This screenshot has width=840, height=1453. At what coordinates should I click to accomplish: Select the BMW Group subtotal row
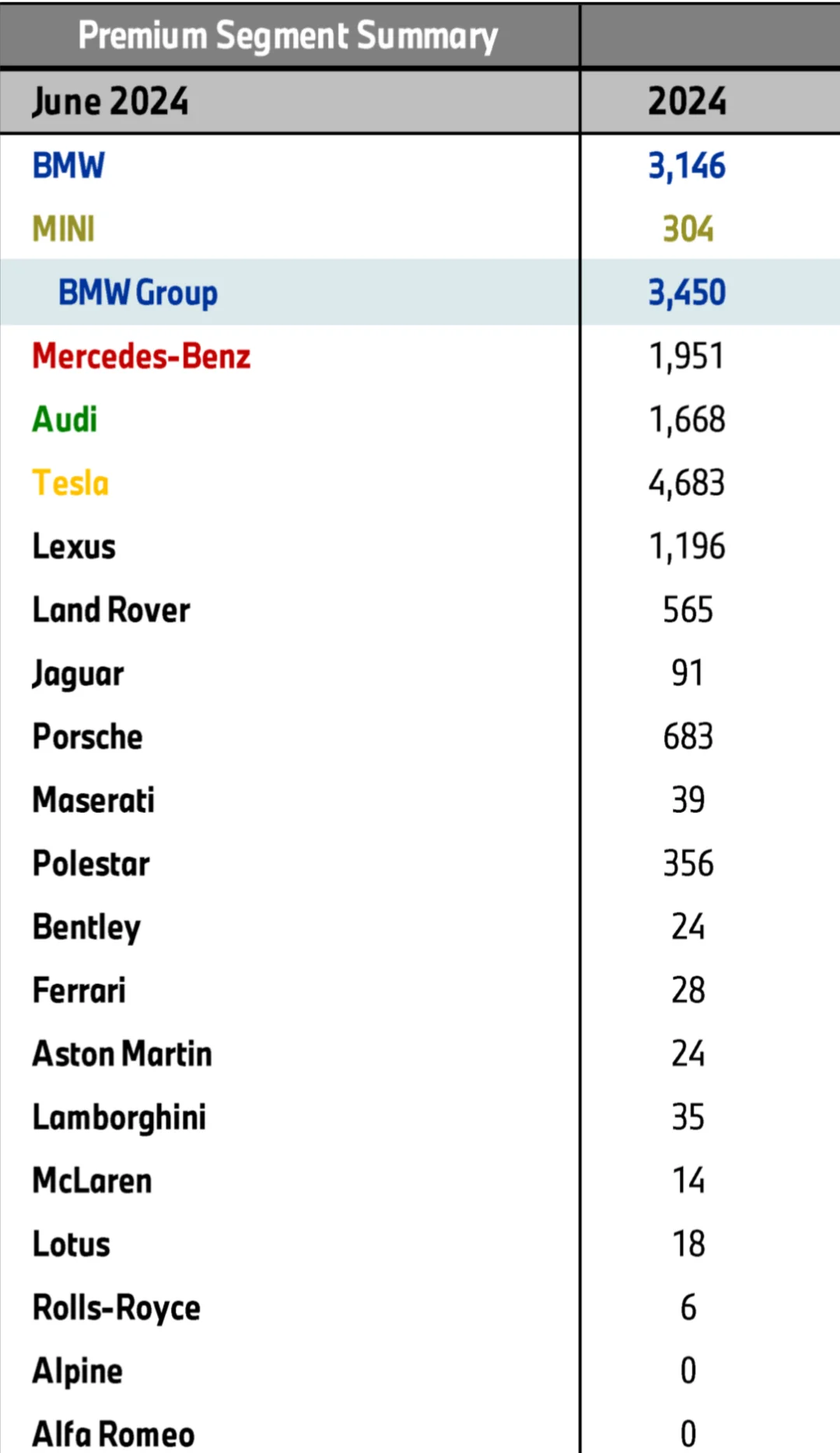[x=420, y=292]
